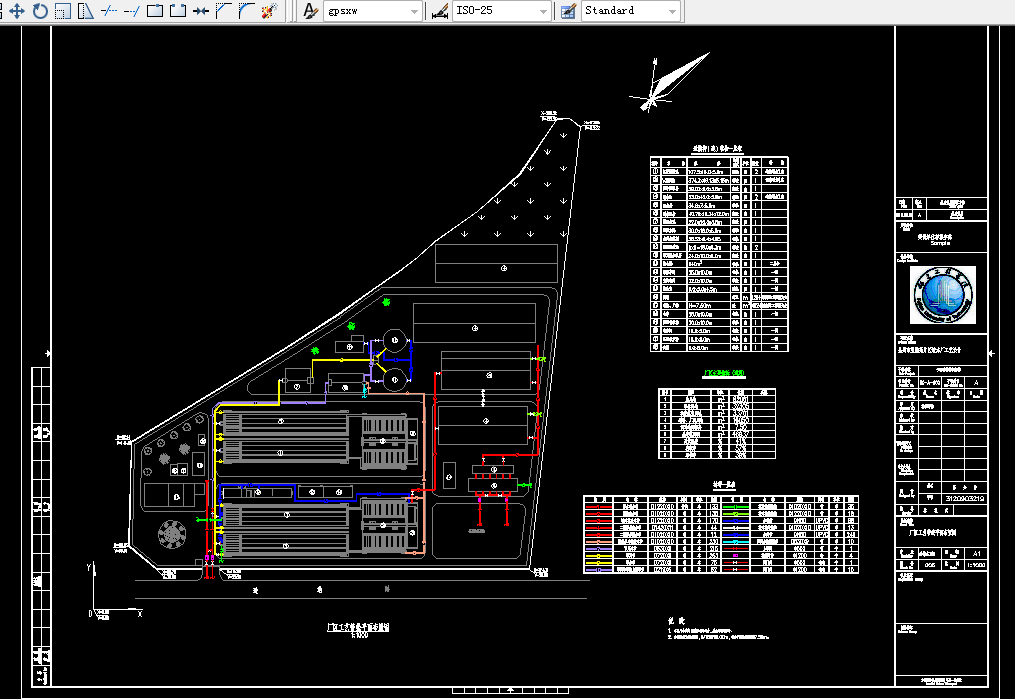
Task: Select the Trim tool
Action: tap(109, 10)
